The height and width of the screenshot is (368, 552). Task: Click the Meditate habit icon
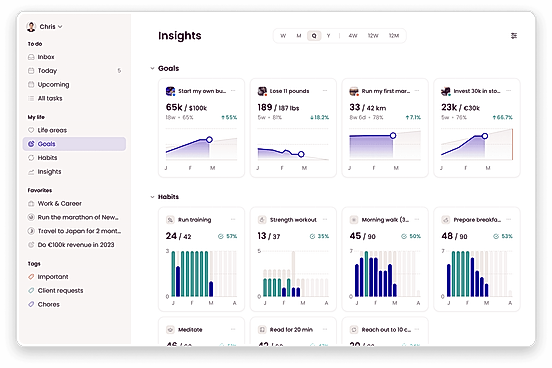coord(170,330)
